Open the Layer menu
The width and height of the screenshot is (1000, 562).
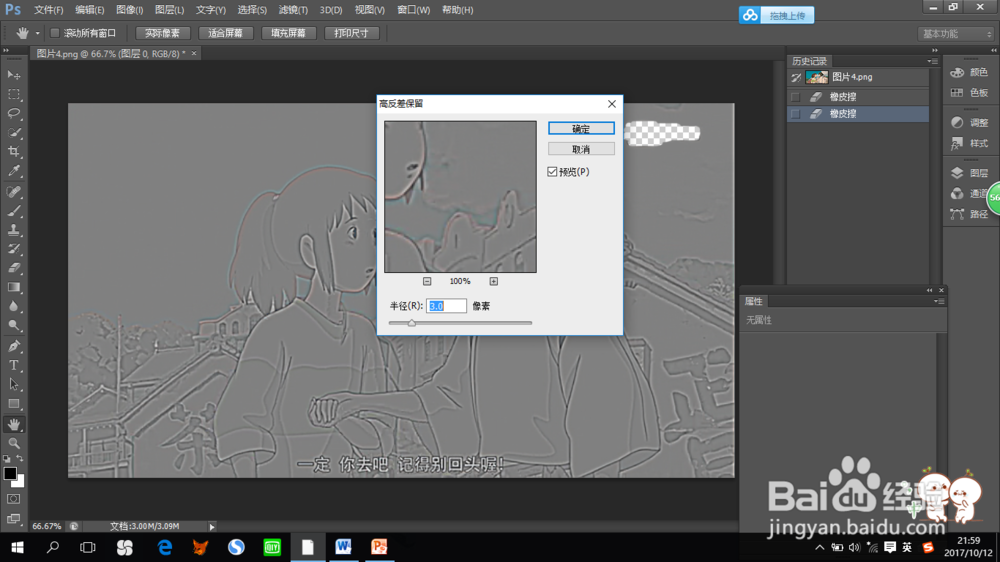170,10
